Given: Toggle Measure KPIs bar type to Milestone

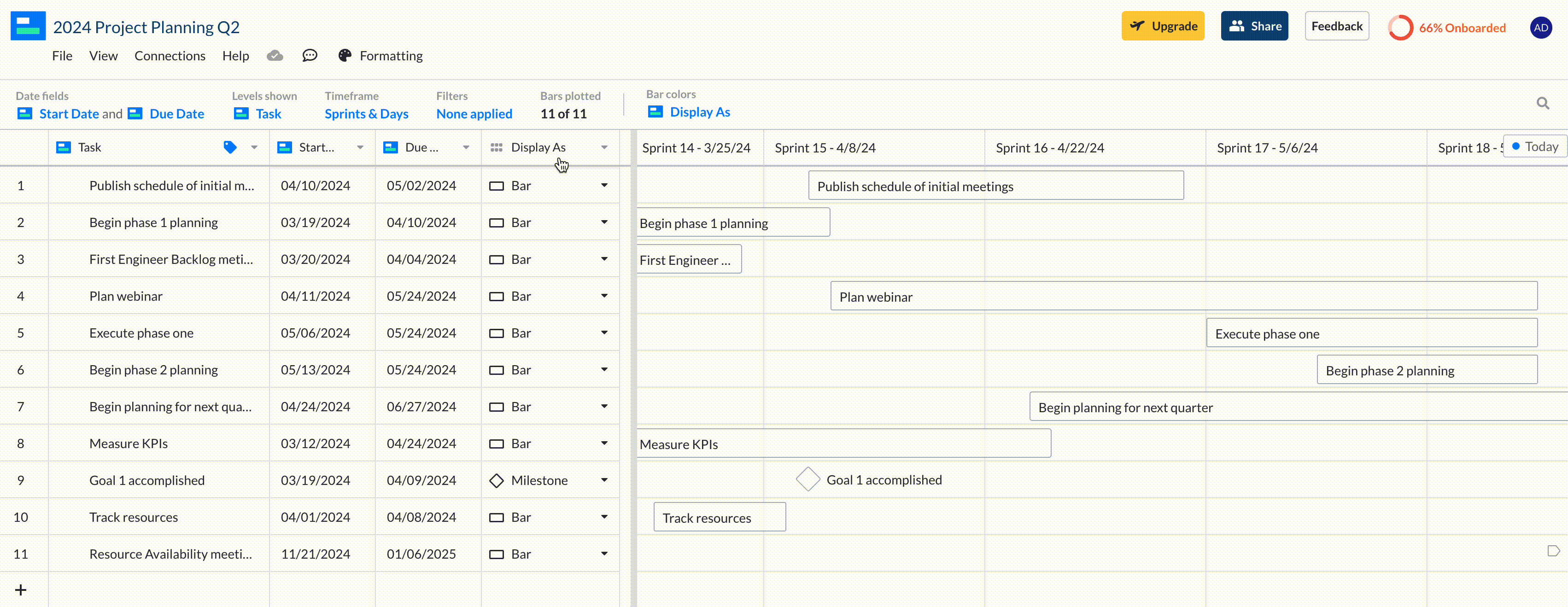Looking at the screenshot, I should click(x=604, y=443).
